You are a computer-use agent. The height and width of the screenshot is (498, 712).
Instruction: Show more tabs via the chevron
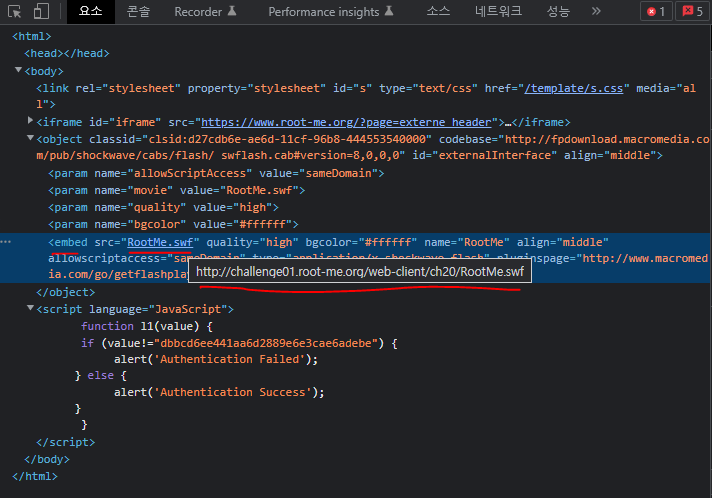coord(596,11)
